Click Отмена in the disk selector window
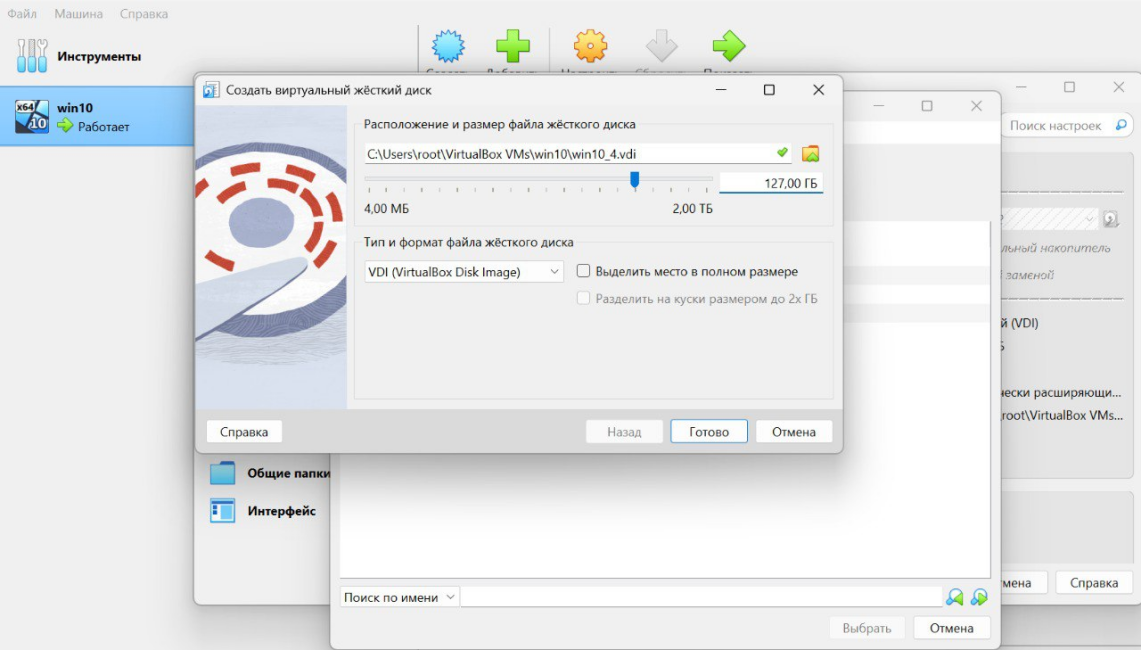Image resolution: width=1141 pixels, height=650 pixels. click(x=951, y=628)
